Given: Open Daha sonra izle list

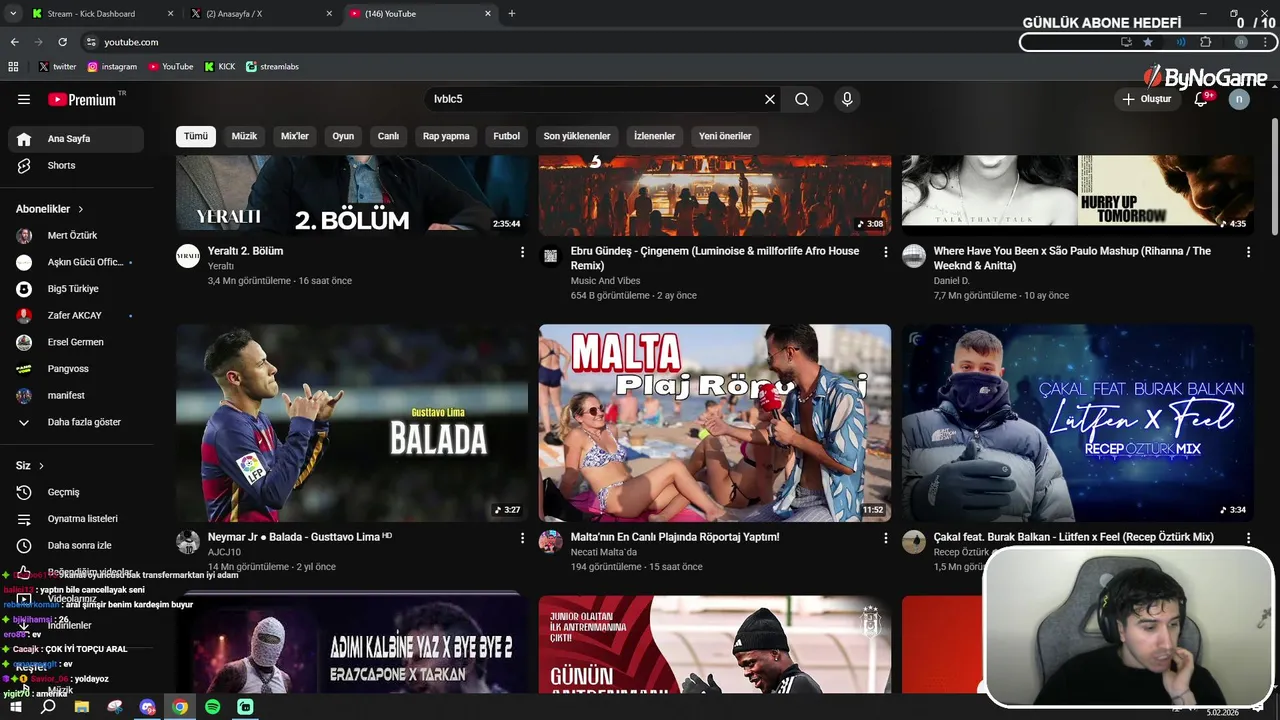Looking at the screenshot, I should pos(76,545).
